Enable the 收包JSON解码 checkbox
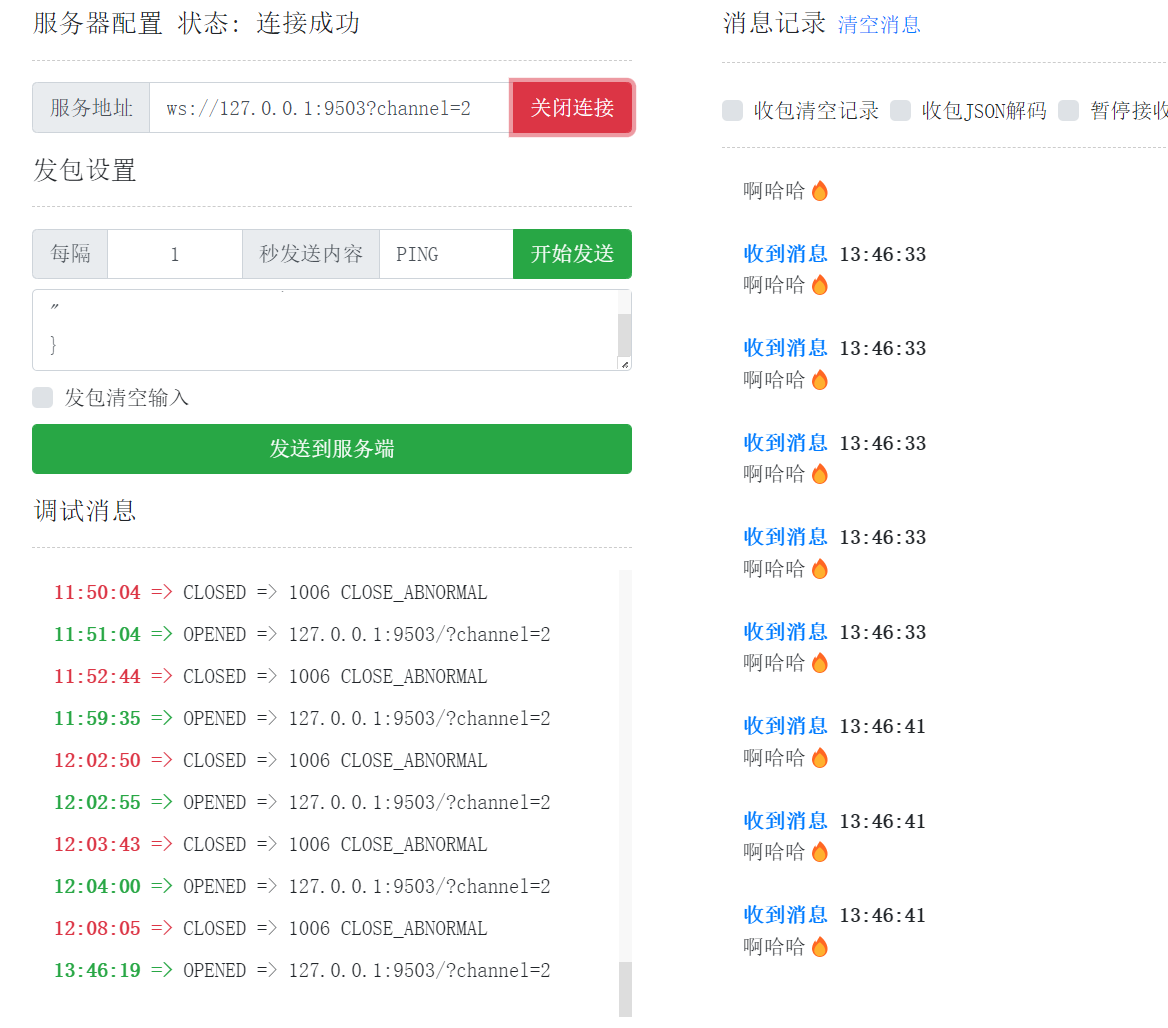 point(901,110)
